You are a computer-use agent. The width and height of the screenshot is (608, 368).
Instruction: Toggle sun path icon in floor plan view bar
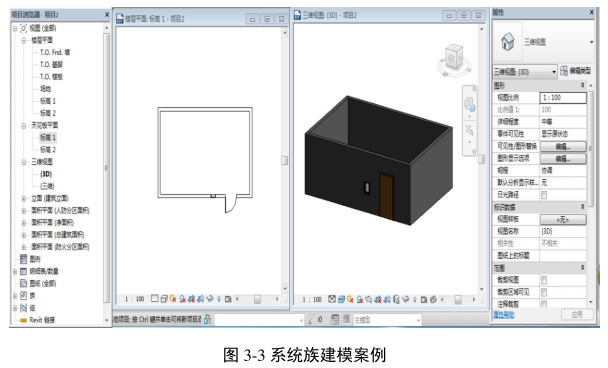tap(173, 299)
